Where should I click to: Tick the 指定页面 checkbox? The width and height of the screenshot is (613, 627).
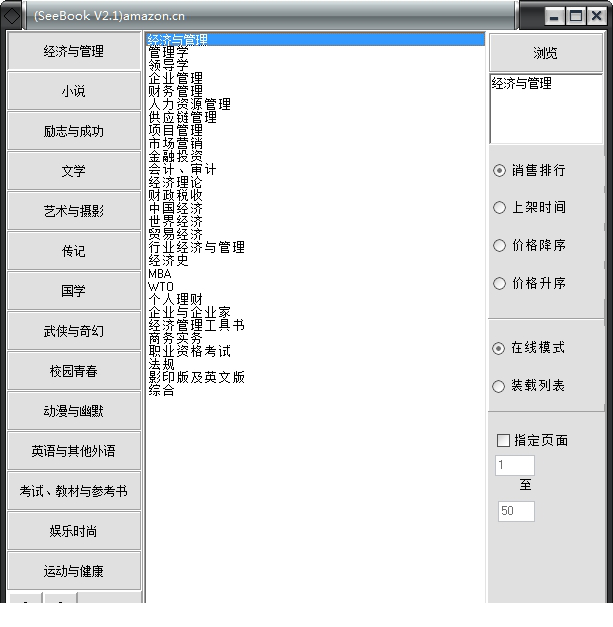tap(503, 440)
